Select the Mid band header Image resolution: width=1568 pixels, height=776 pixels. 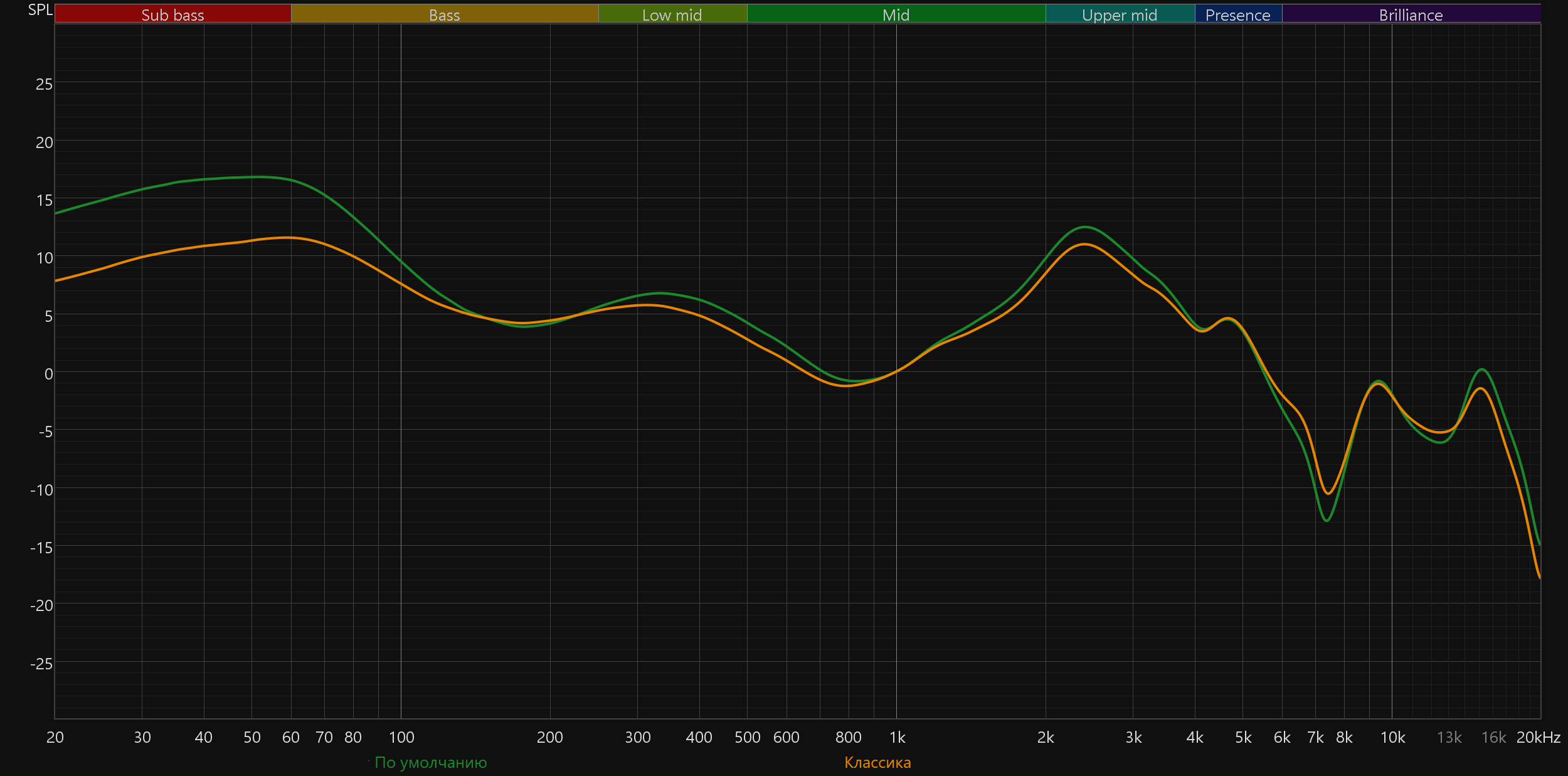click(x=896, y=14)
